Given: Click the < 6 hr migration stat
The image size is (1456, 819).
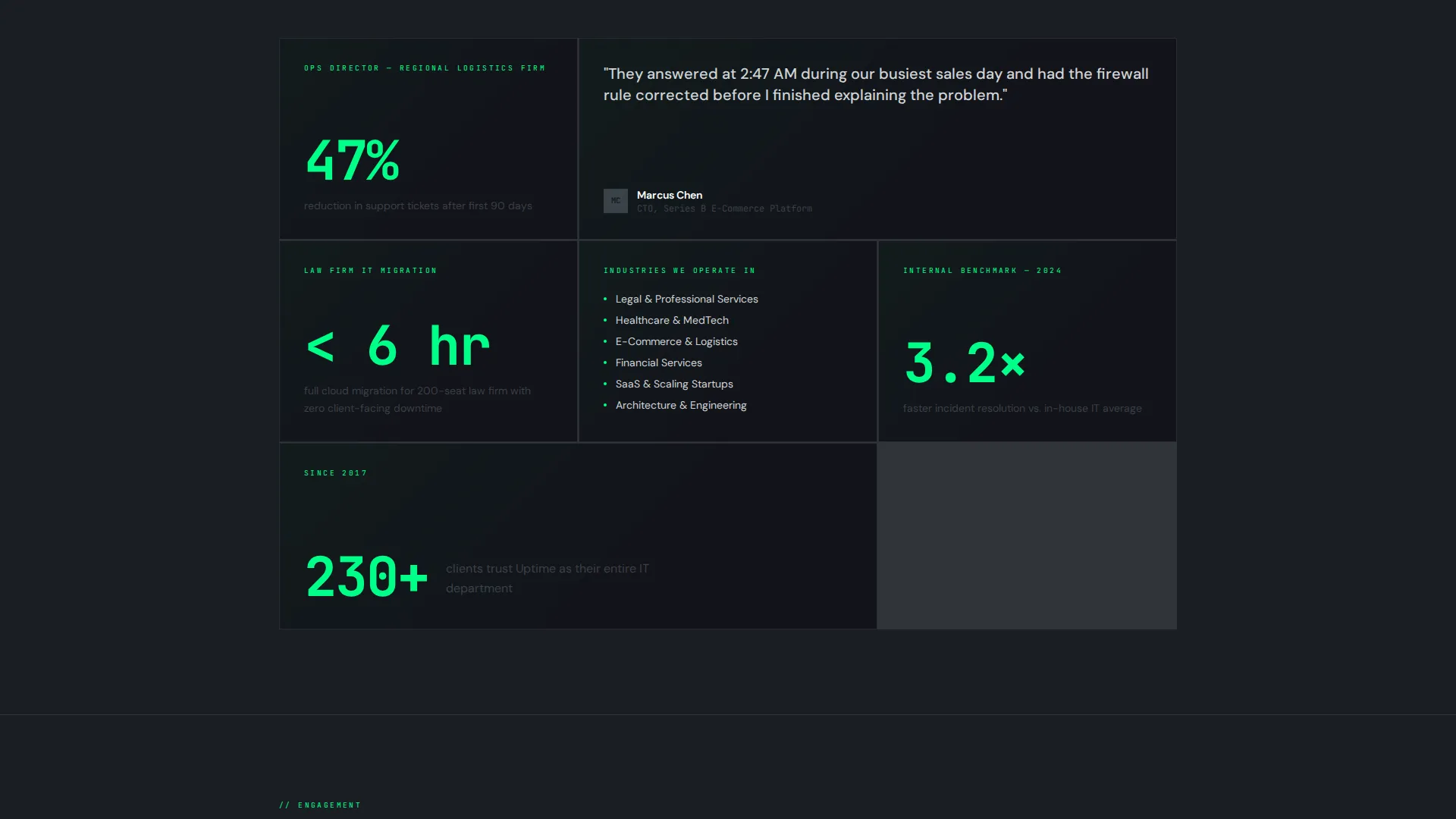Looking at the screenshot, I should coord(398,346).
